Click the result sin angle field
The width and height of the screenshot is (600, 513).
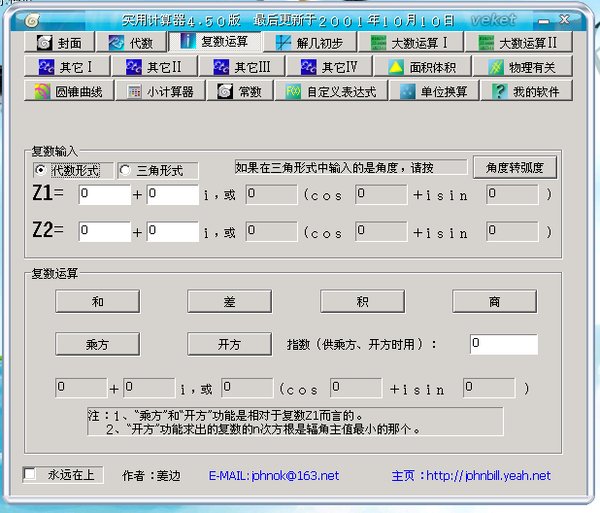pos(489,388)
